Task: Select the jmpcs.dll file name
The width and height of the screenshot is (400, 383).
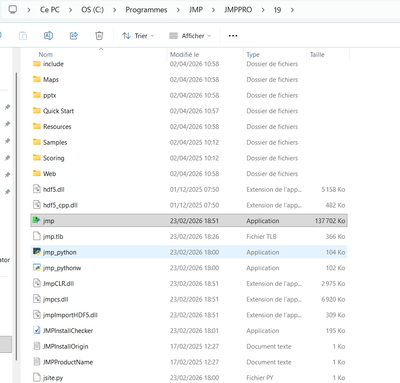Action: (x=55, y=299)
